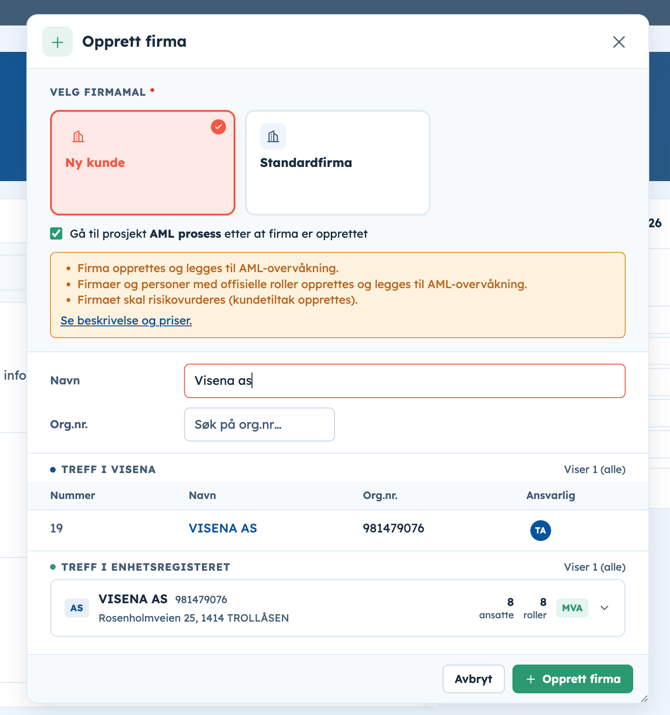The width and height of the screenshot is (670, 715).
Task: Click the Nummer column header
Action: click(x=73, y=495)
